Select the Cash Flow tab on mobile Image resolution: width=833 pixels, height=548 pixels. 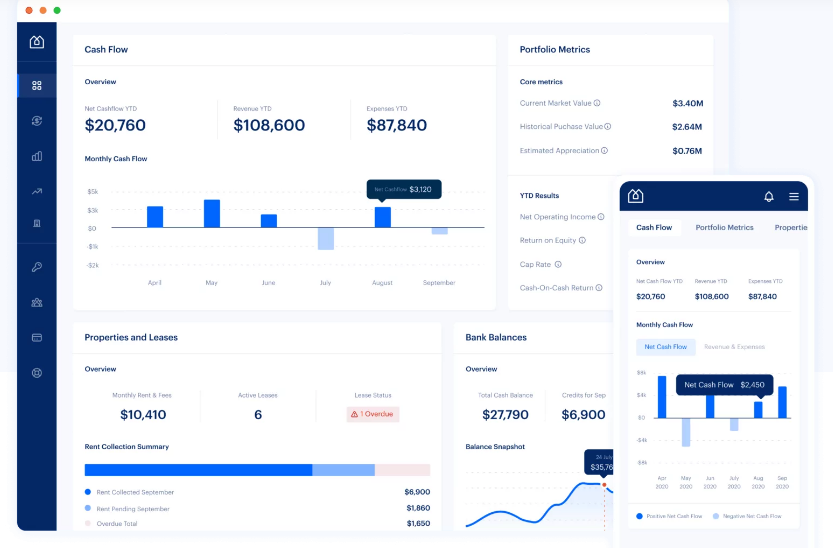pos(654,227)
